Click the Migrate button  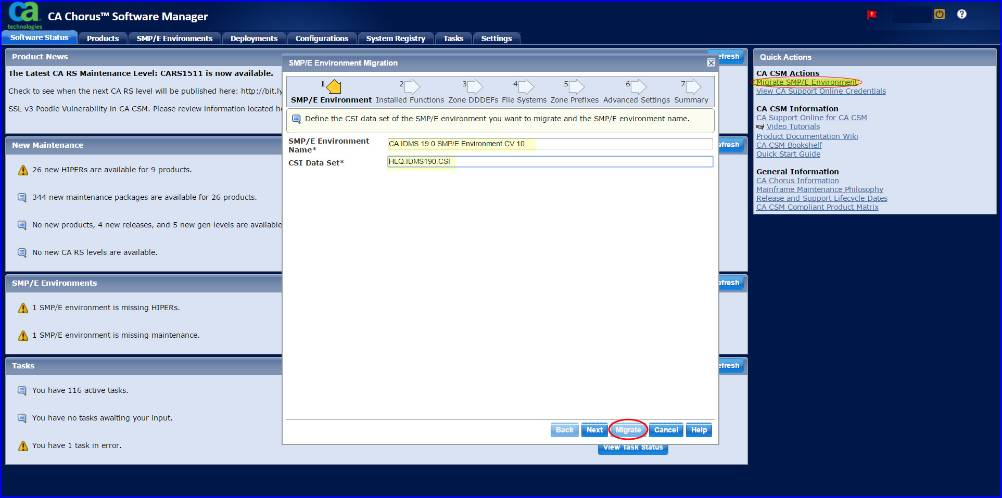click(x=628, y=430)
